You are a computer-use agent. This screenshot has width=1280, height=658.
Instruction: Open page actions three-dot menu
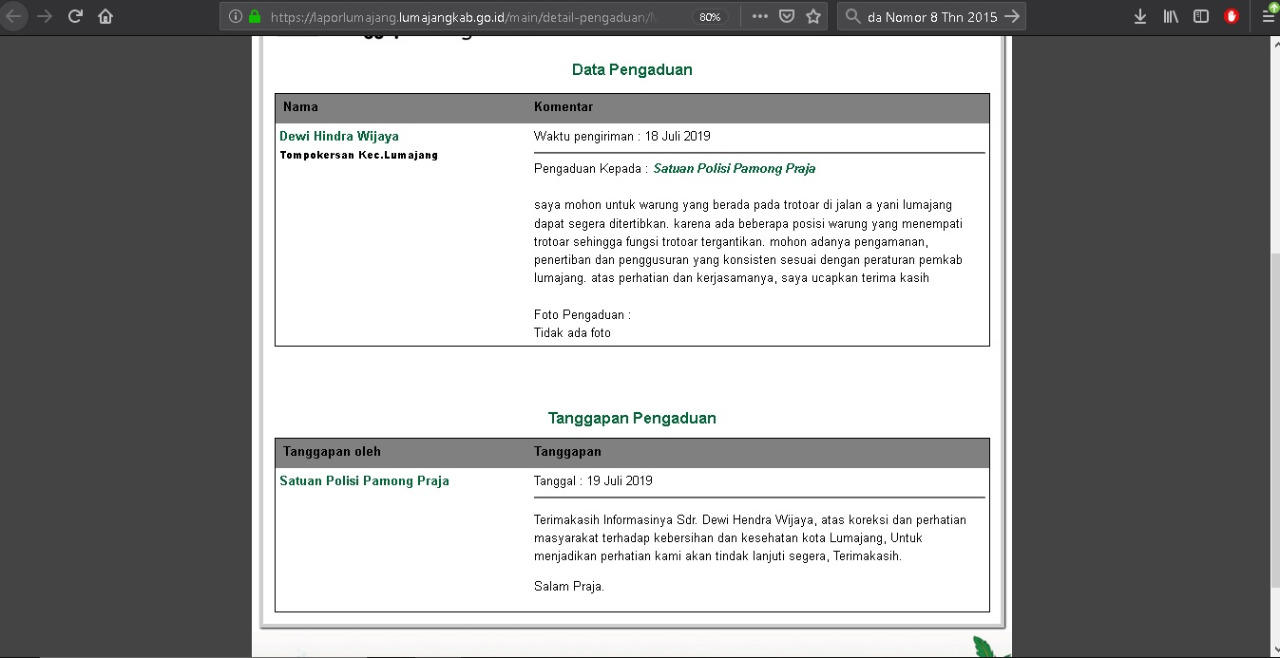tap(760, 17)
